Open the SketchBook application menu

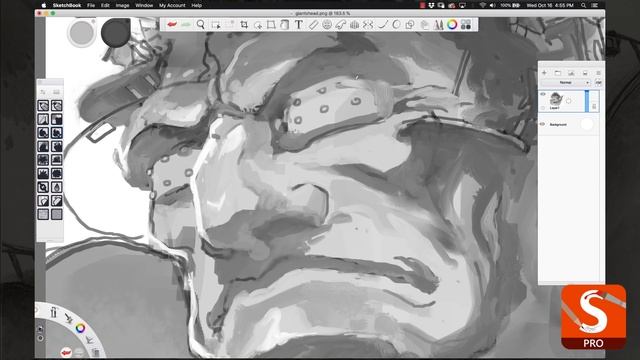coord(67,5)
